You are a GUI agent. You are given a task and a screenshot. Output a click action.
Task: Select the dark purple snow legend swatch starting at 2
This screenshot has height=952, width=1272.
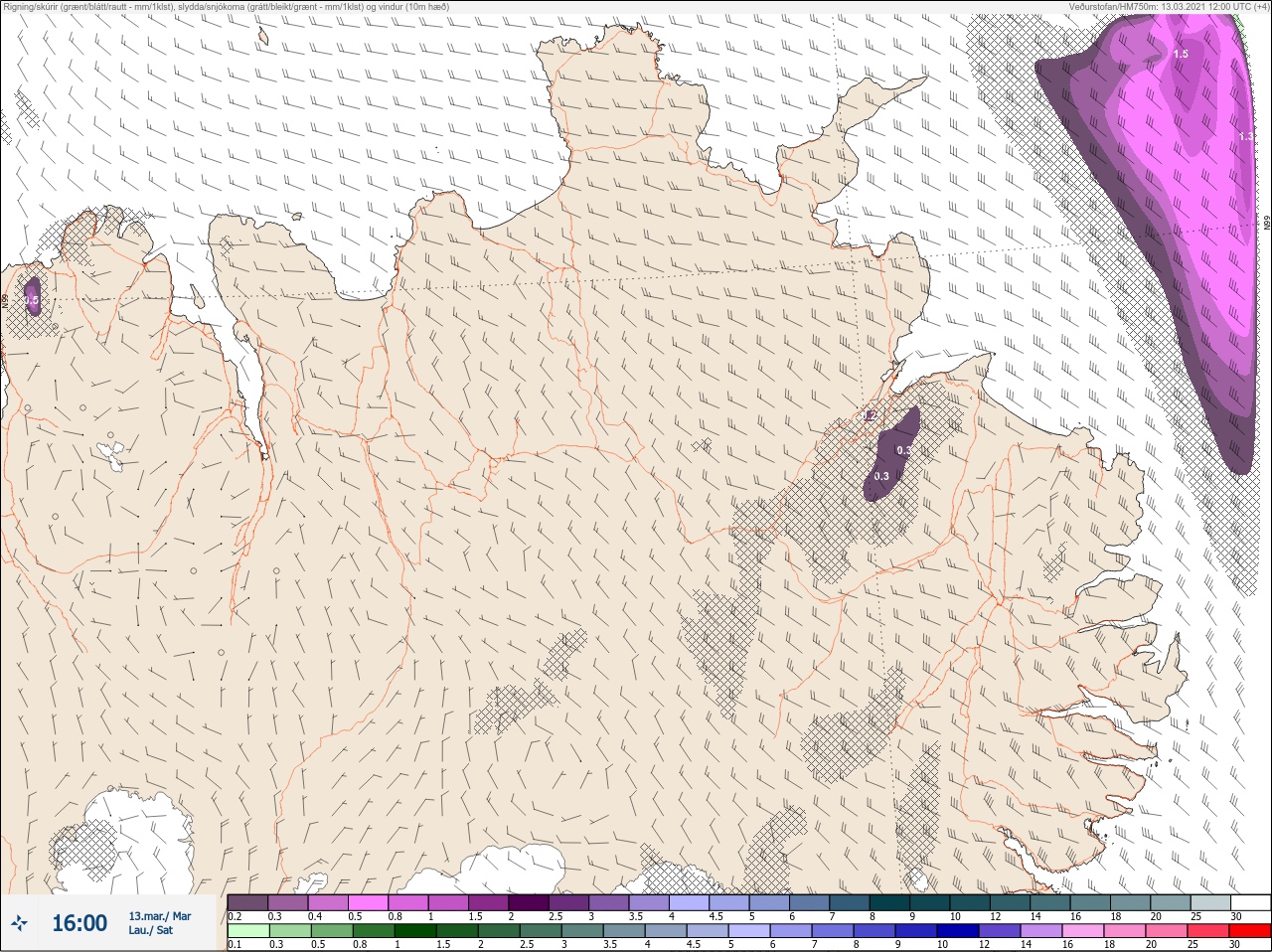529,902
